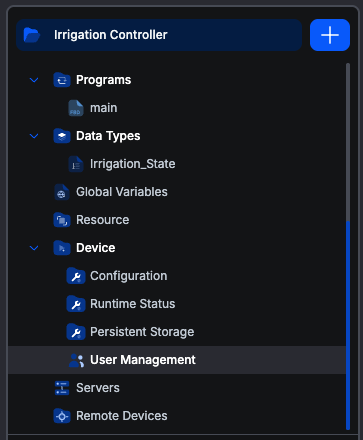Image resolution: width=363 pixels, height=440 pixels.
Task: Collapse the Device tree chevron
Action: point(34,248)
